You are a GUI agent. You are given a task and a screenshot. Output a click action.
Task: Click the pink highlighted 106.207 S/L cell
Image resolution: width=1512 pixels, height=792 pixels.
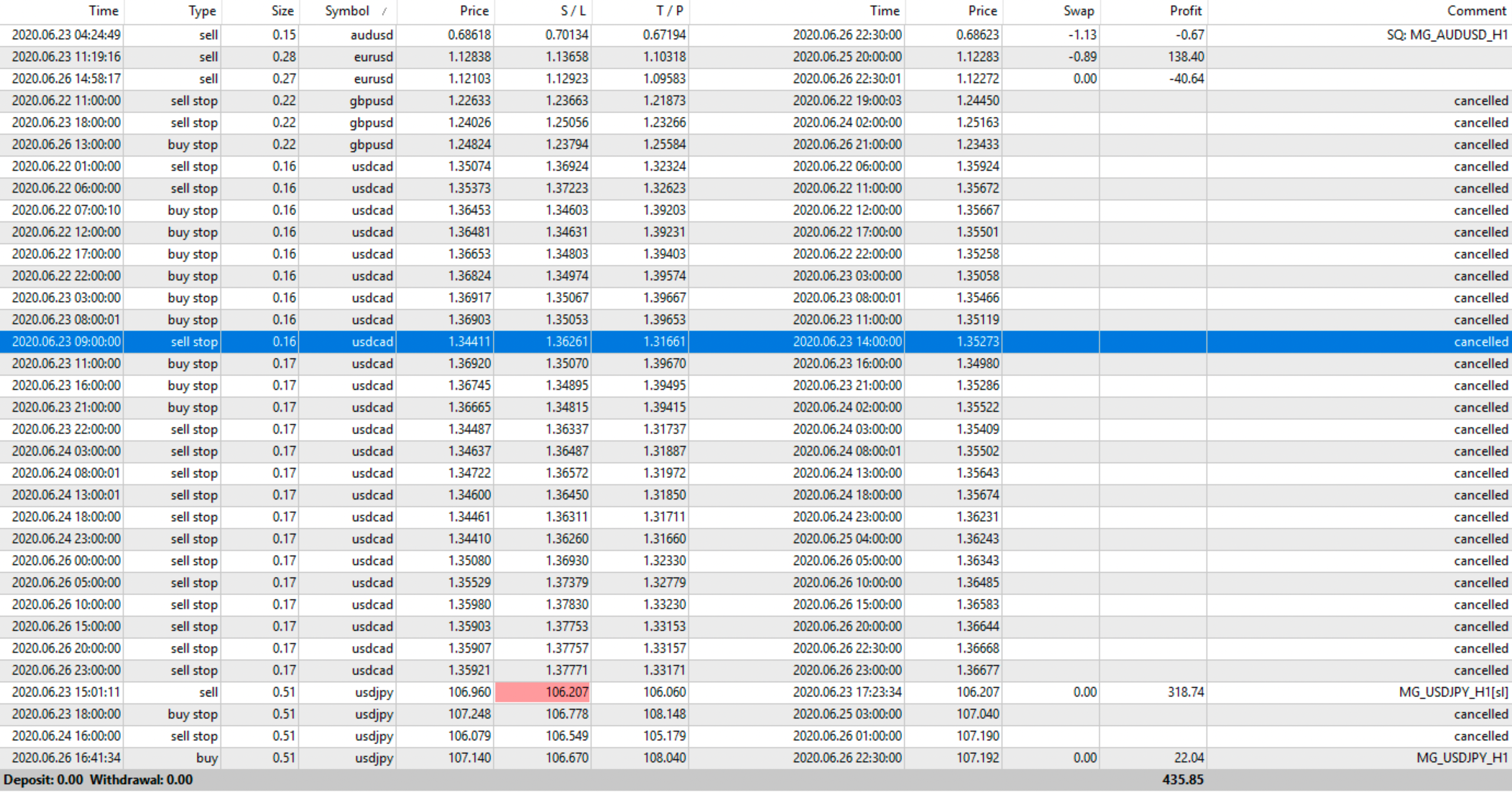[x=543, y=692]
